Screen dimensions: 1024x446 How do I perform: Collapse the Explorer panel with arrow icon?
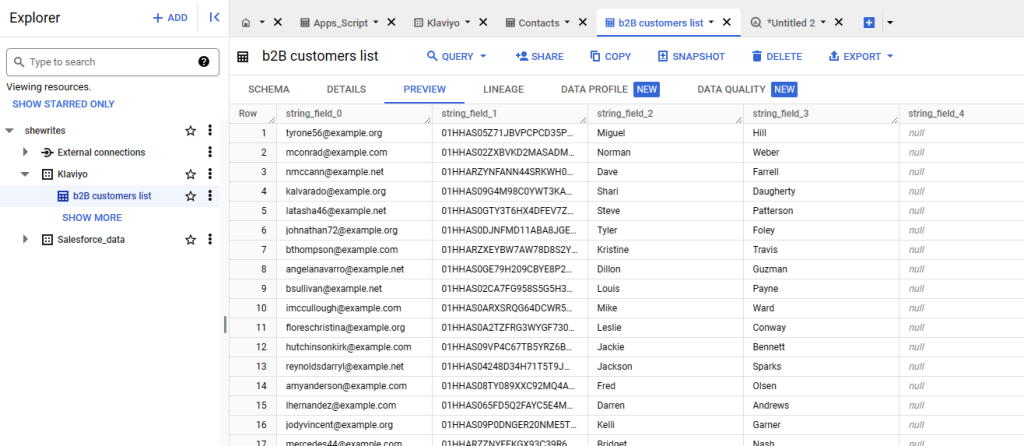[x=214, y=18]
